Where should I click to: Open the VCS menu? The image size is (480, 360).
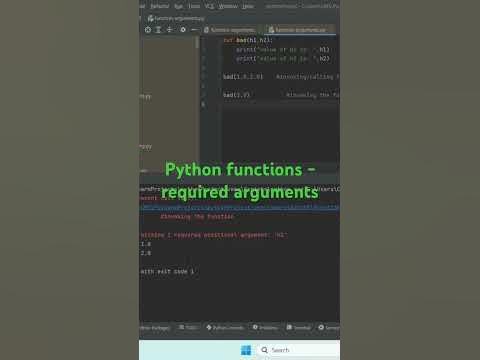click(x=209, y=6)
